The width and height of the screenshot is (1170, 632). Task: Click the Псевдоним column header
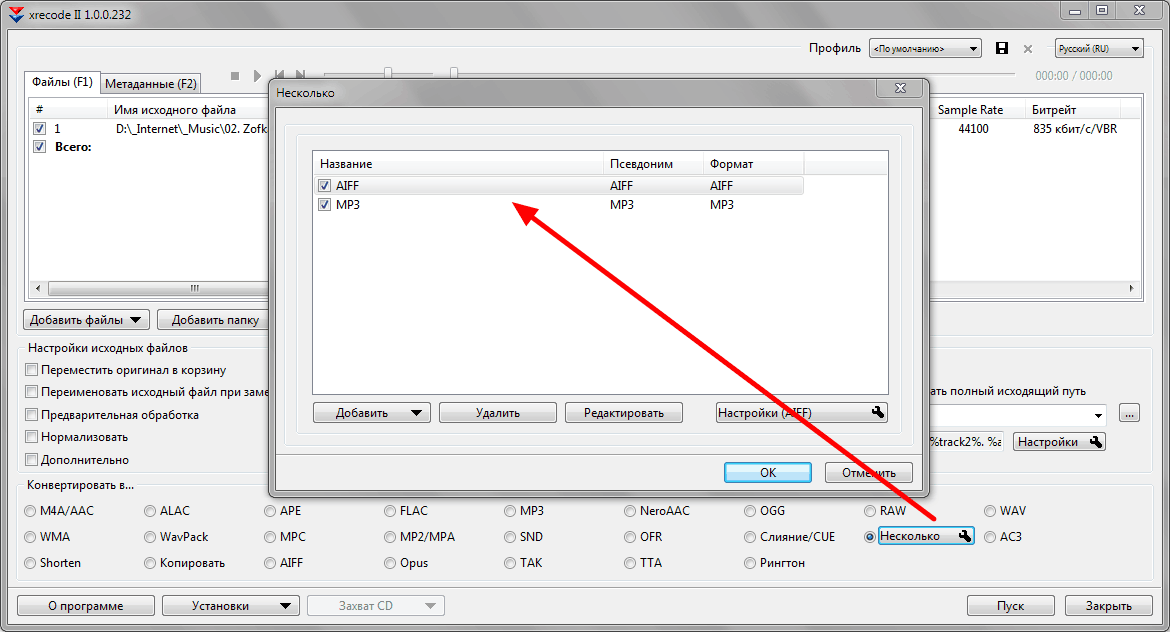[641, 163]
